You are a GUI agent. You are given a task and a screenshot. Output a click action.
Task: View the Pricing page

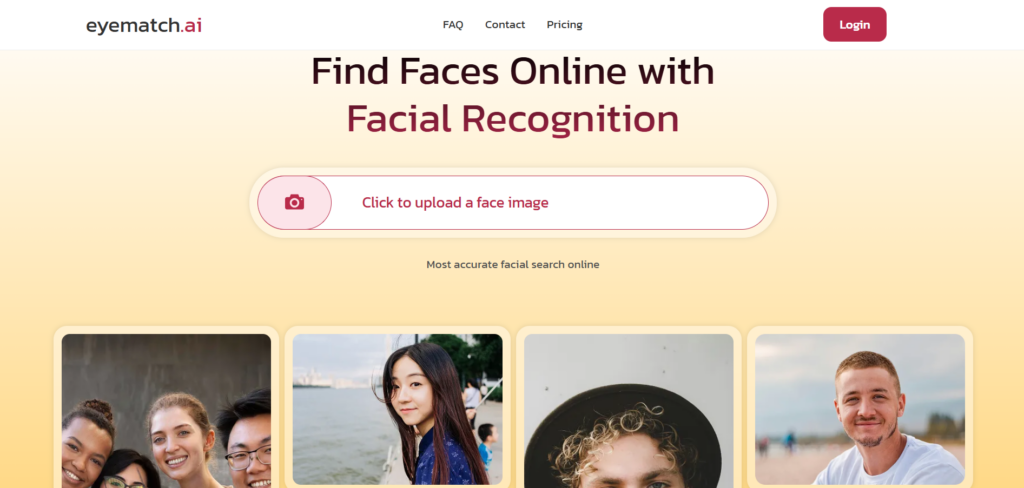[x=564, y=25]
